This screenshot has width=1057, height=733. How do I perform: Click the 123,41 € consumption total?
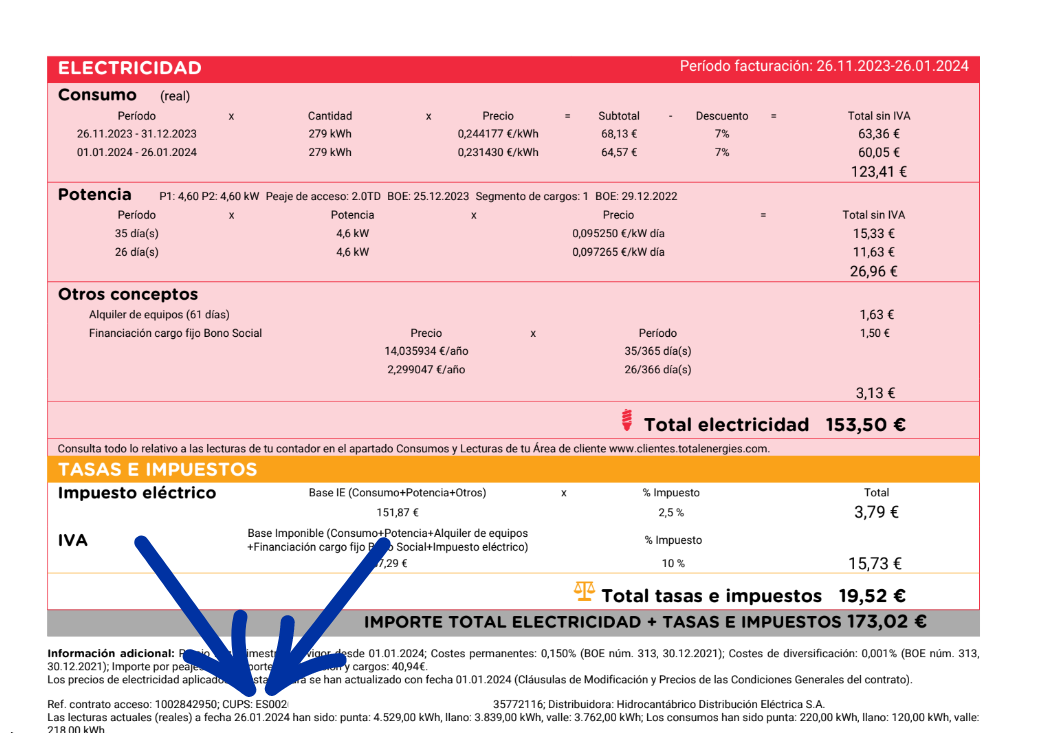878,172
